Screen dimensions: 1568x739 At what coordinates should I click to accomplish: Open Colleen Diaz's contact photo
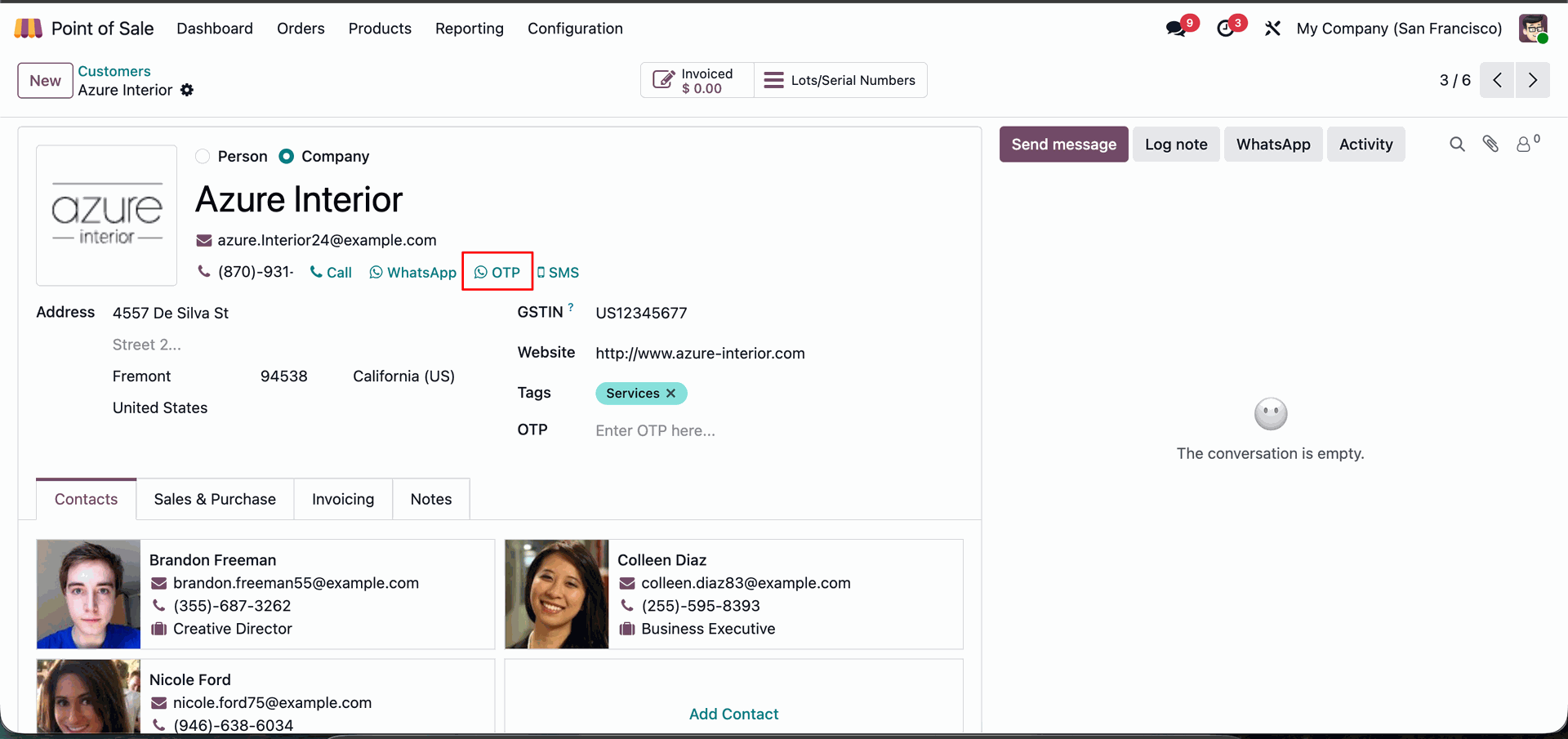(557, 594)
